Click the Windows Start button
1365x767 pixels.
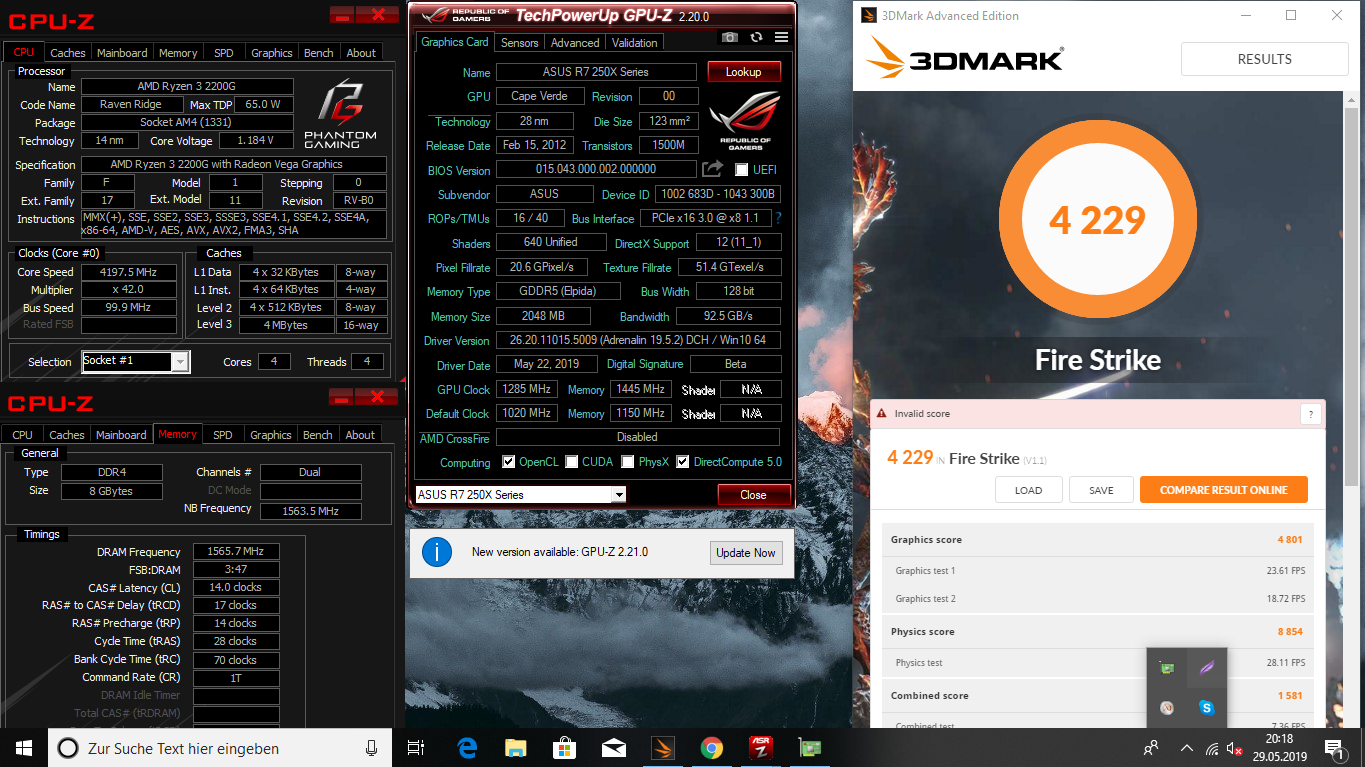(24, 748)
